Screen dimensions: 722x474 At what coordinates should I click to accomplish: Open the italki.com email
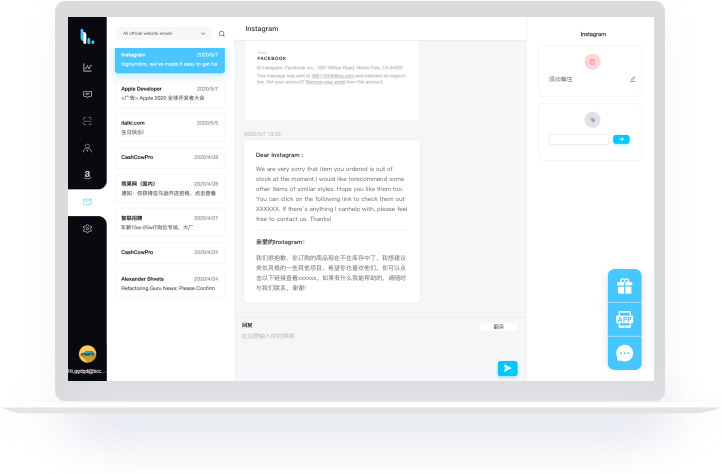[170, 127]
